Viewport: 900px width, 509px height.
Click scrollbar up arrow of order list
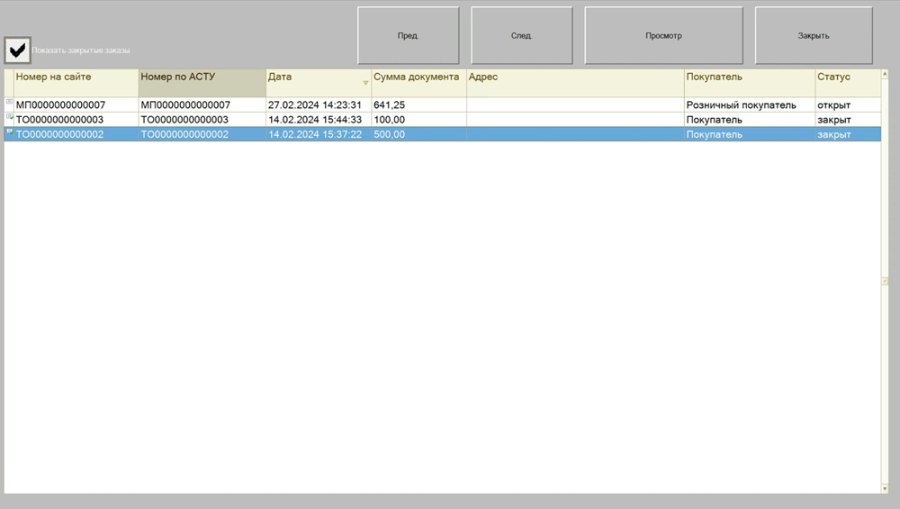click(885, 73)
